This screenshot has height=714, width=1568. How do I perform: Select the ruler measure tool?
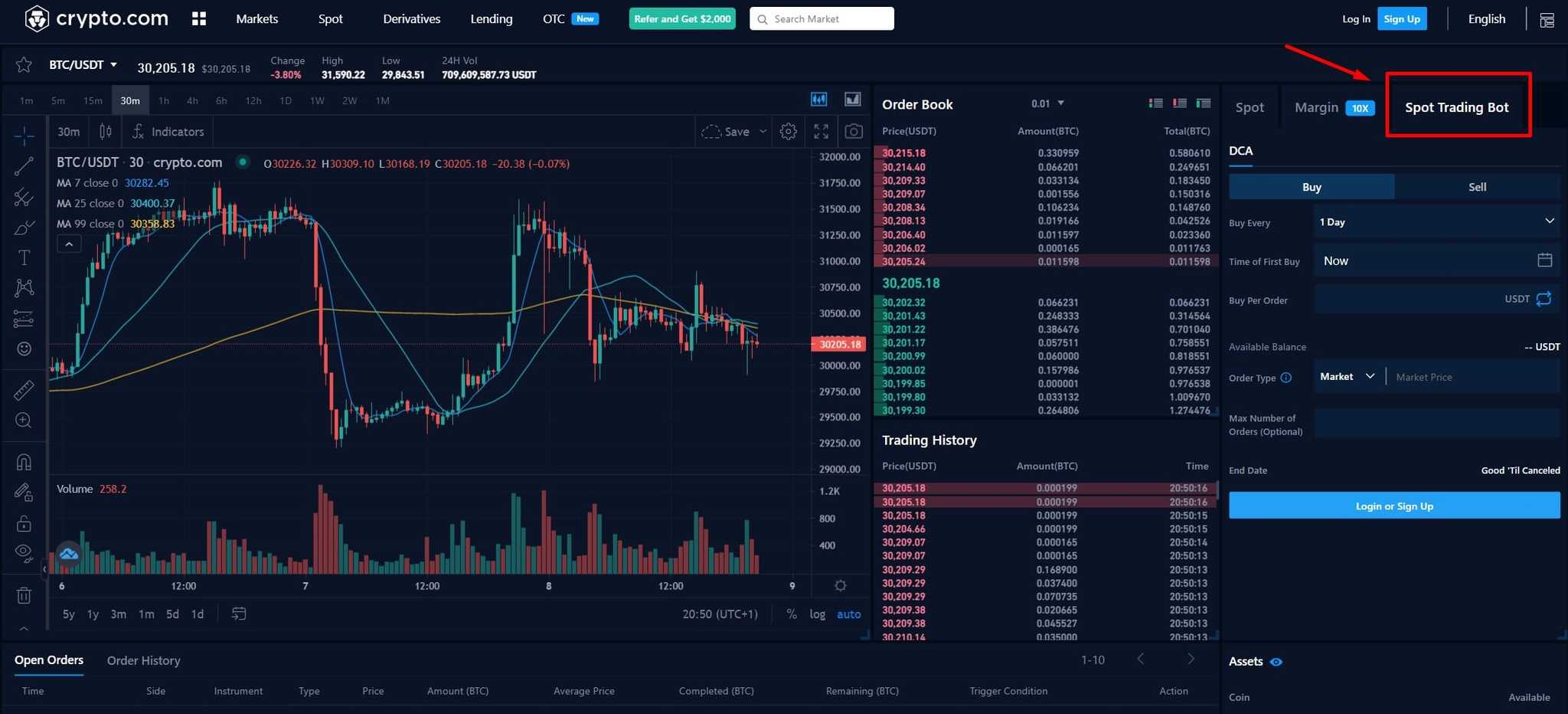(24, 390)
